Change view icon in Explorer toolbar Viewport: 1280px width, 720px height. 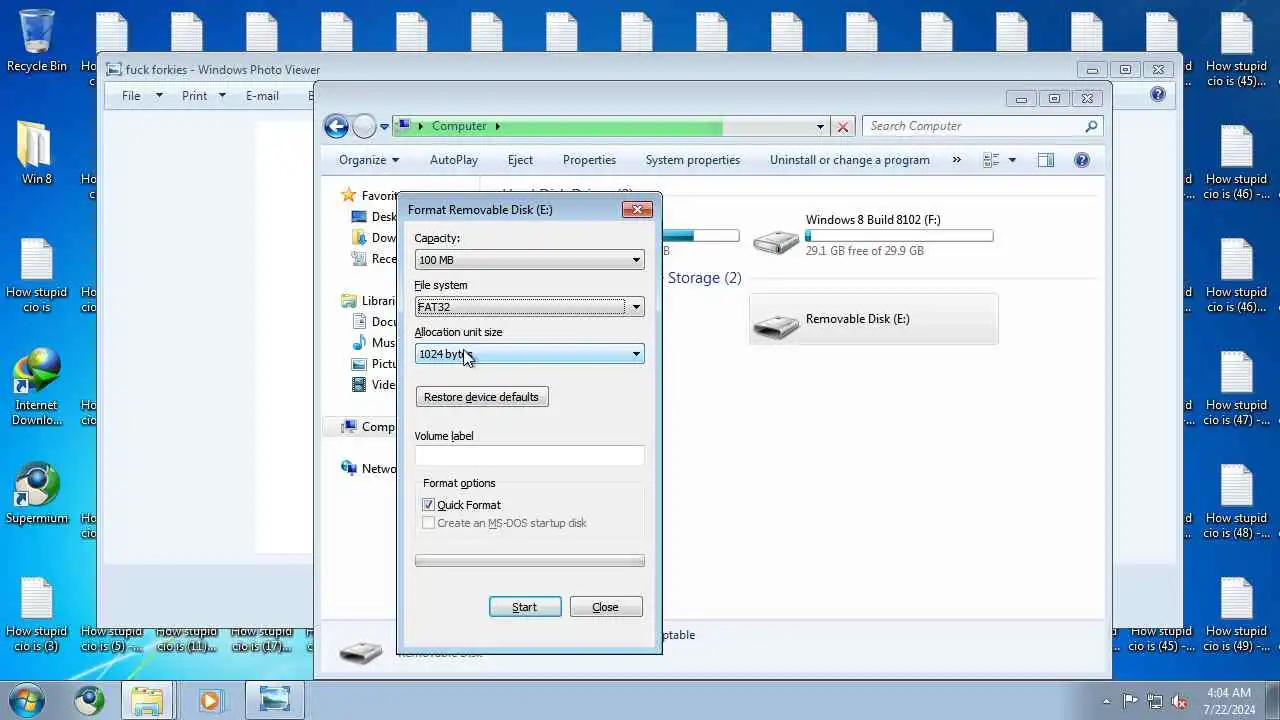pyautogui.click(x=991, y=160)
